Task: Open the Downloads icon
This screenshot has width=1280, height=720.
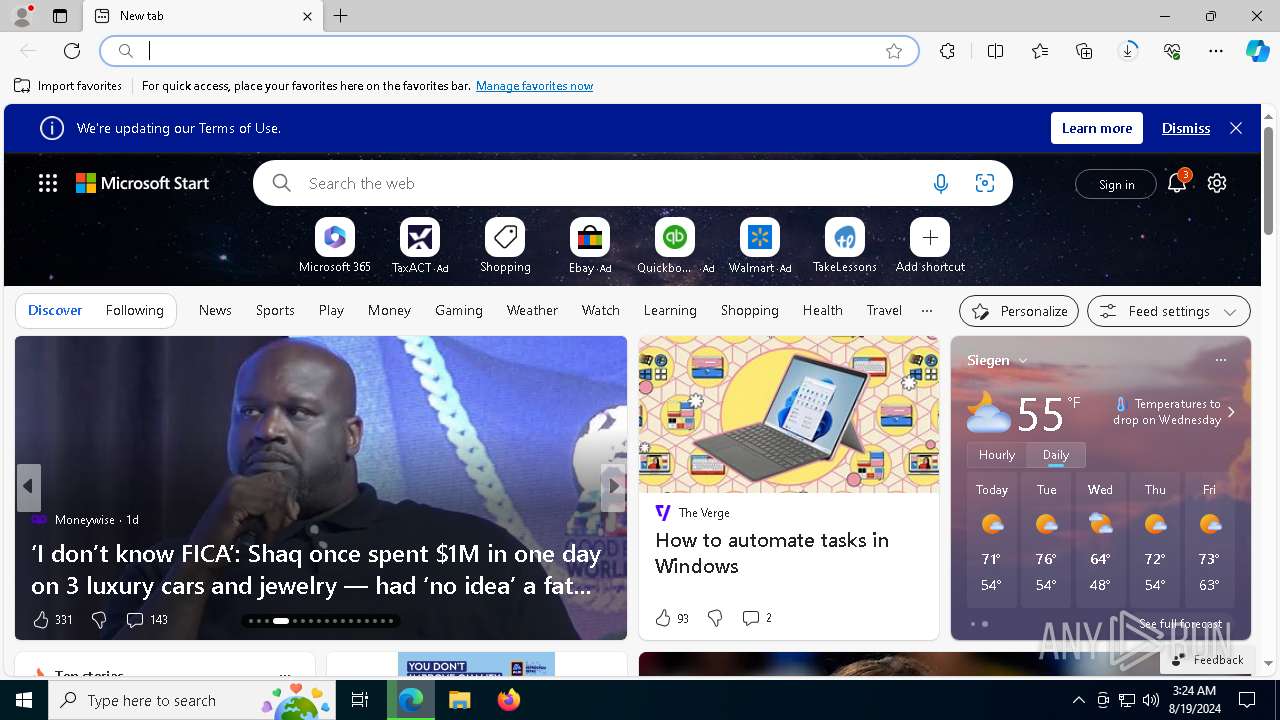Action: point(1128,51)
